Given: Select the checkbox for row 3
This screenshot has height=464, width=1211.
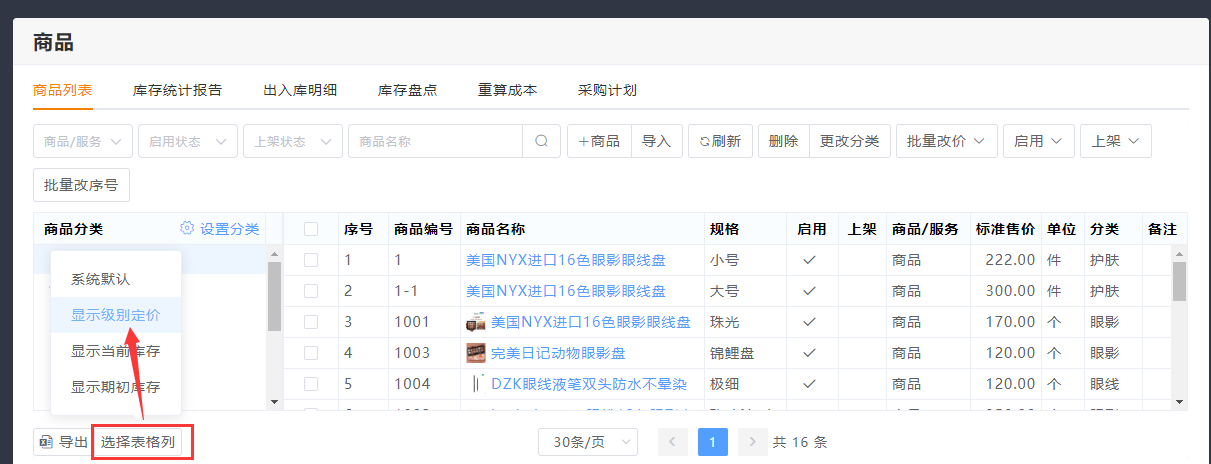Looking at the screenshot, I should [x=311, y=322].
